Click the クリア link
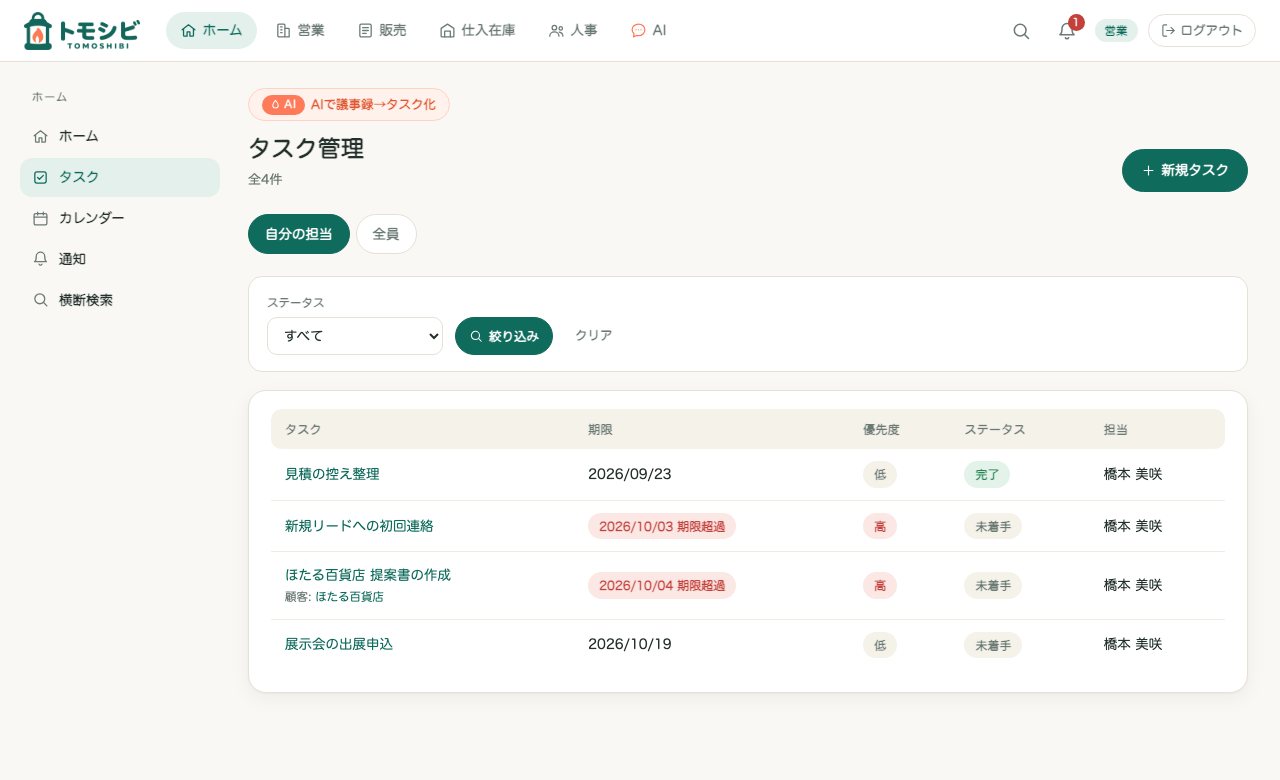1280x780 pixels. pos(593,336)
